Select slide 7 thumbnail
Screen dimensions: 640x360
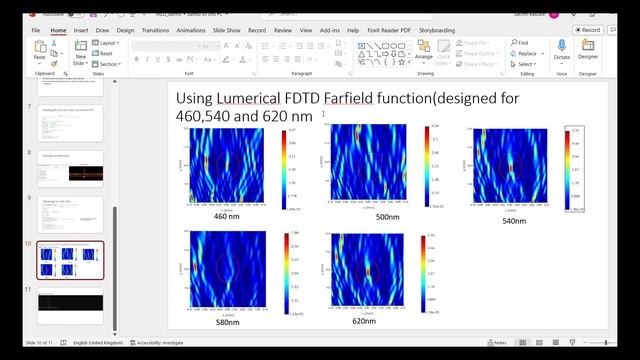(70, 123)
